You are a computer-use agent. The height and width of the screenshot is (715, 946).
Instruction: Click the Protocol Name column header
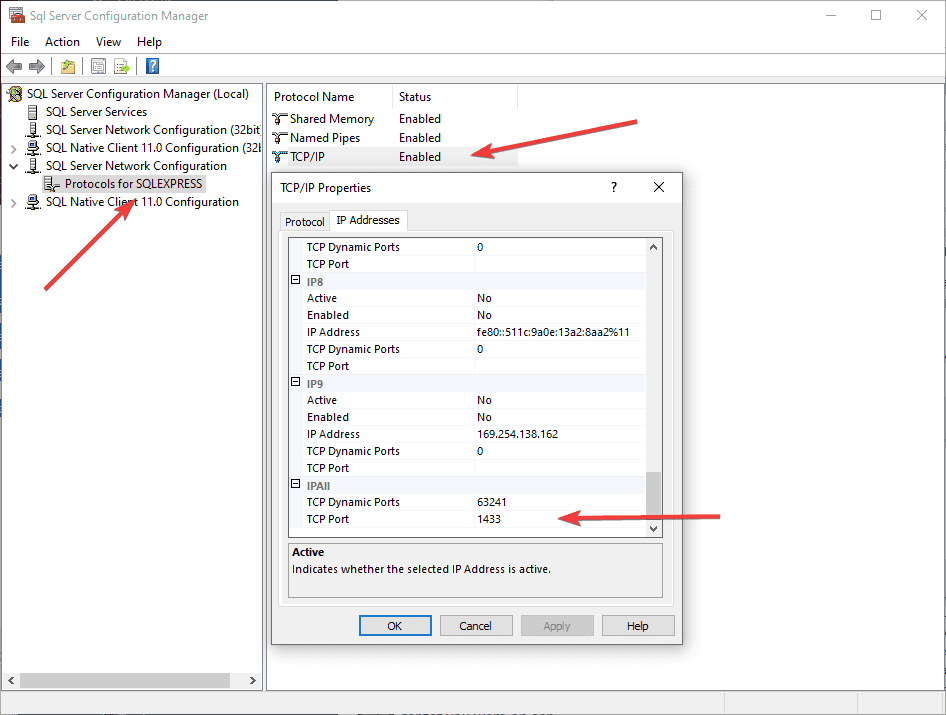[x=331, y=97]
